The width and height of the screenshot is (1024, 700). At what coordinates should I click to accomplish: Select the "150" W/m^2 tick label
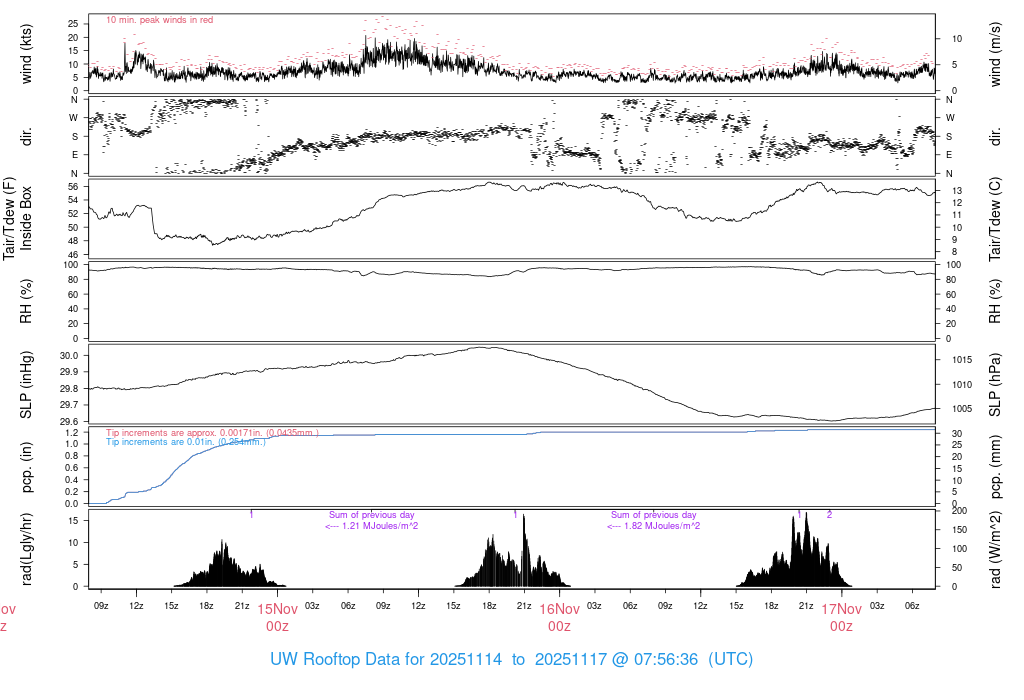(959, 530)
